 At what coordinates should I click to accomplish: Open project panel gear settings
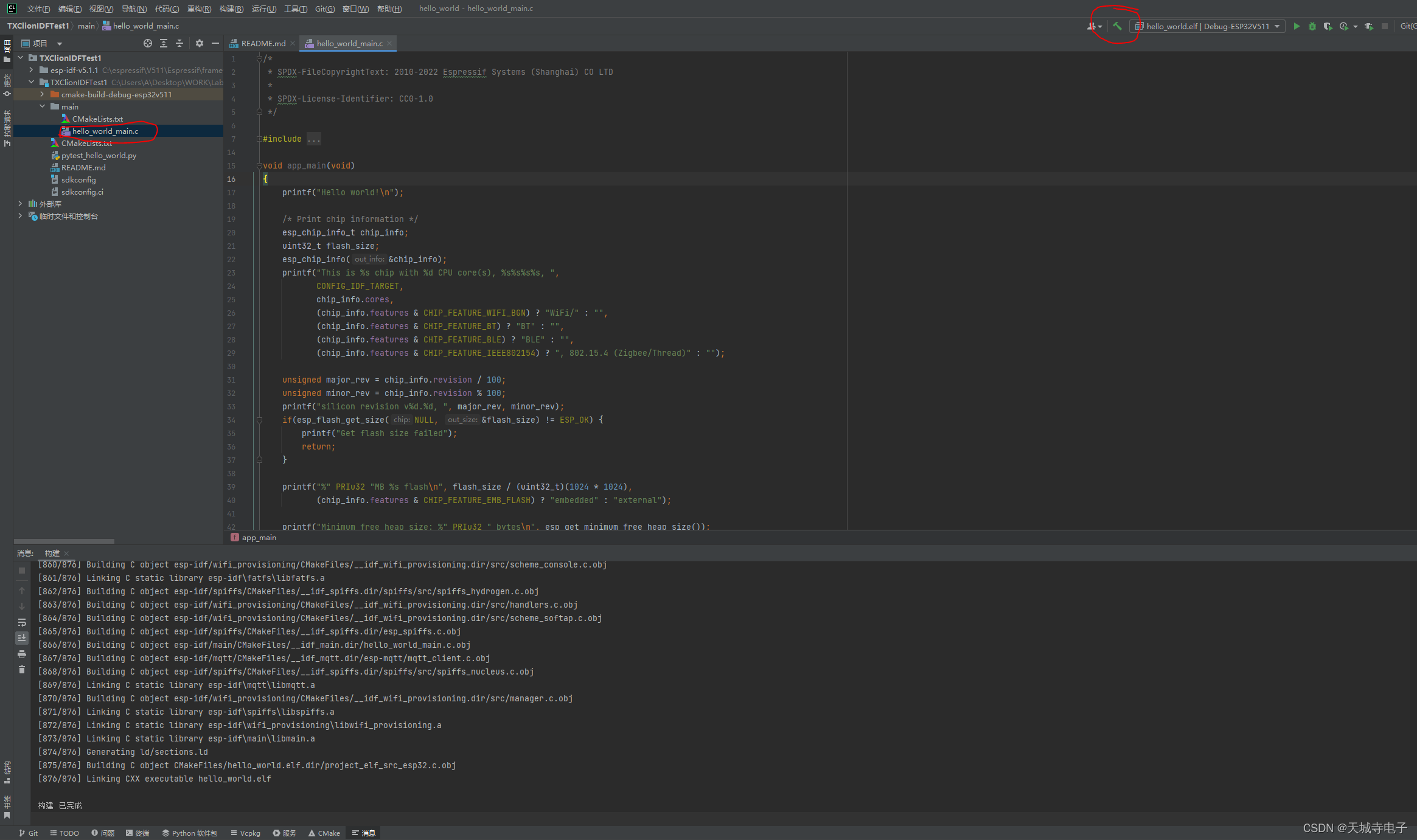[200, 43]
